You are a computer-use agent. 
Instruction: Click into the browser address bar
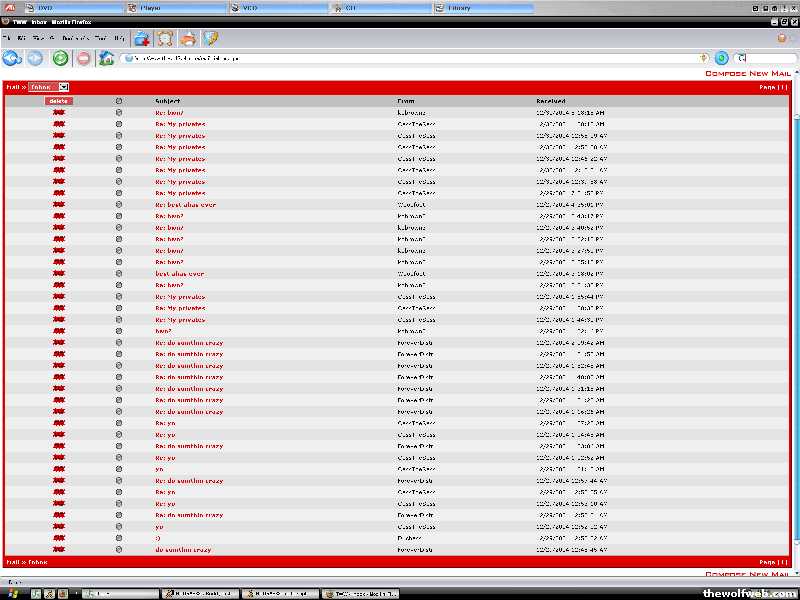(x=400, y=58)
